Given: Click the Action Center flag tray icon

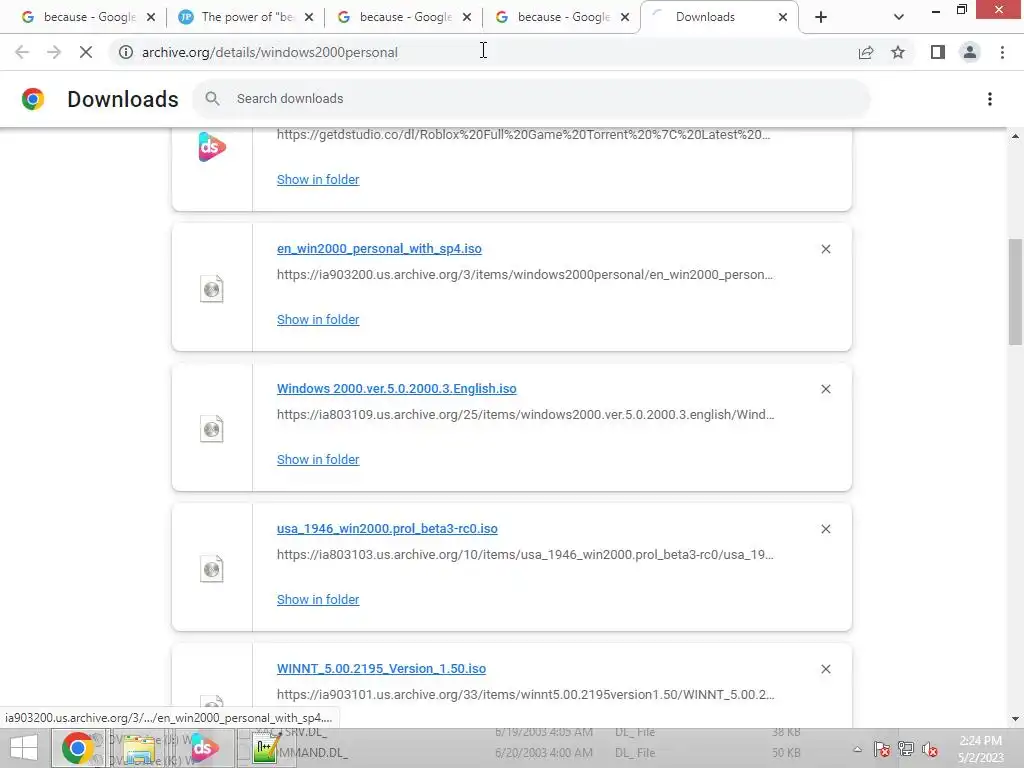Looking at the screenshot, I should (x=882, y=749).
